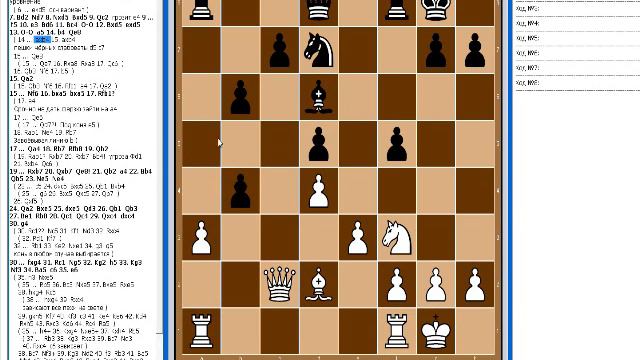The height and width of the screenshot is (360, 640).
Task: Select the white rook on a1
Action: click(201, 331)
